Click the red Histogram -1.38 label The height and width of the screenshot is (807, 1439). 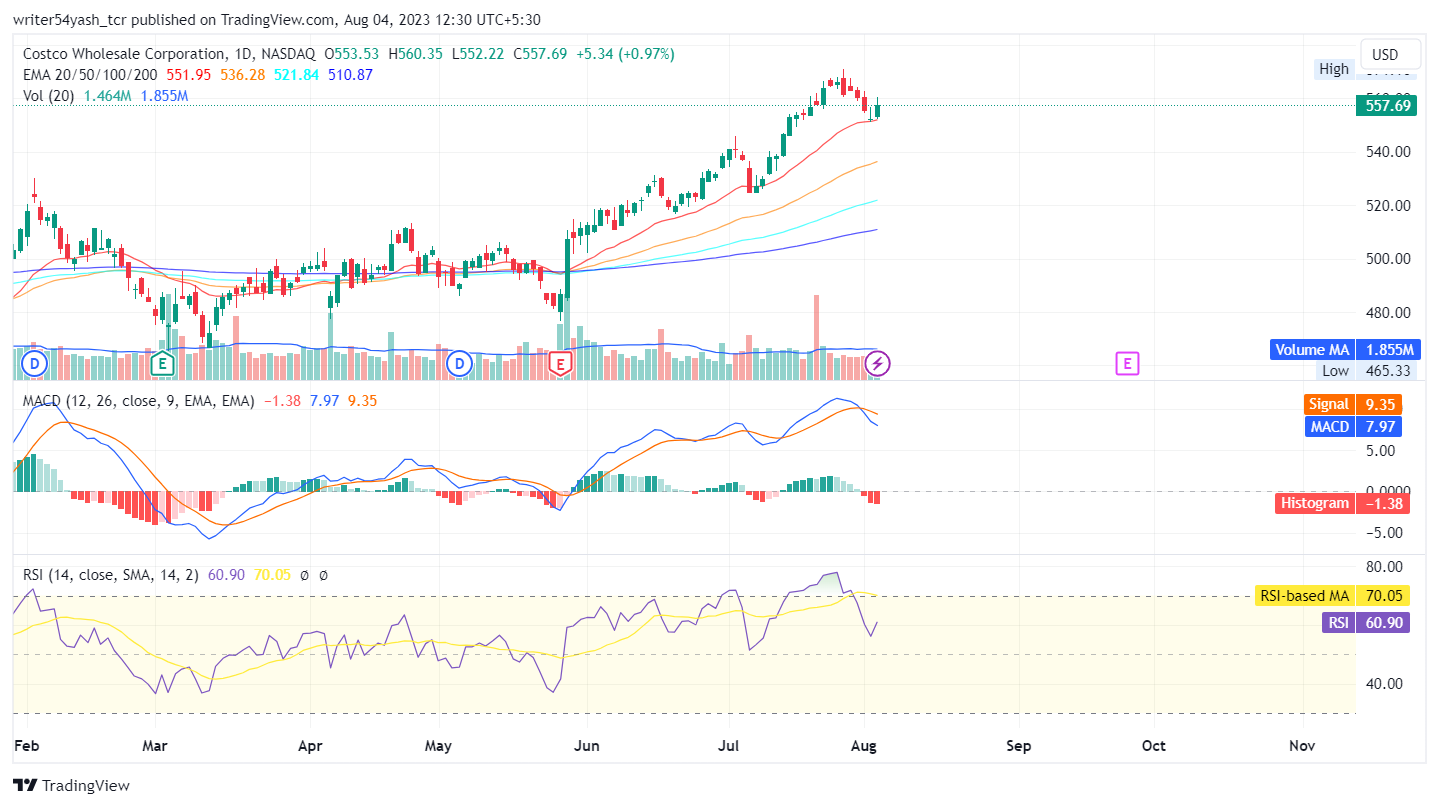click(x=1343, y=503)
